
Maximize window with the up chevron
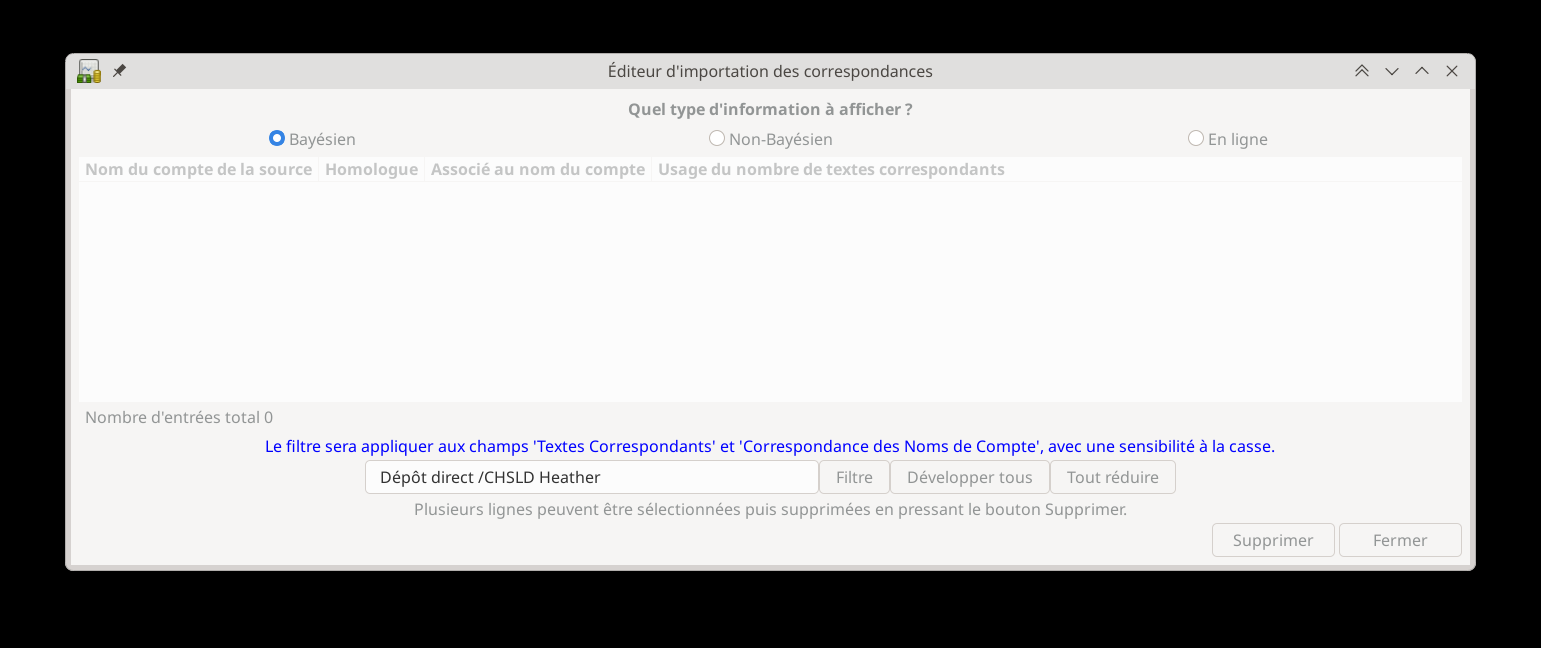1421,71
